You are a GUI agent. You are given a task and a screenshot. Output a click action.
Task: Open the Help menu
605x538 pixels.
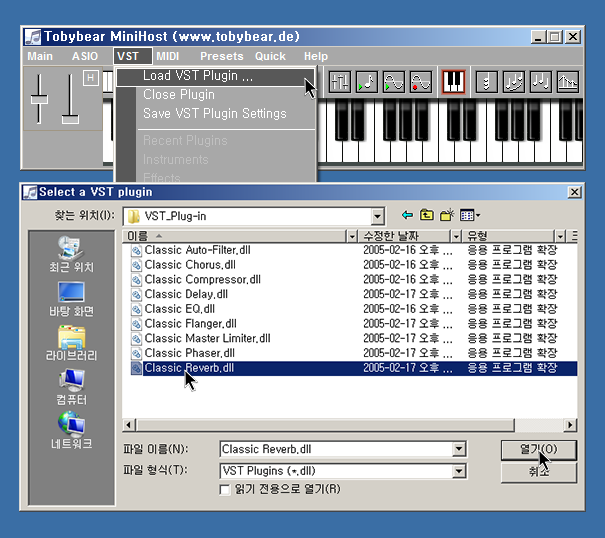(x=316, y=56)
